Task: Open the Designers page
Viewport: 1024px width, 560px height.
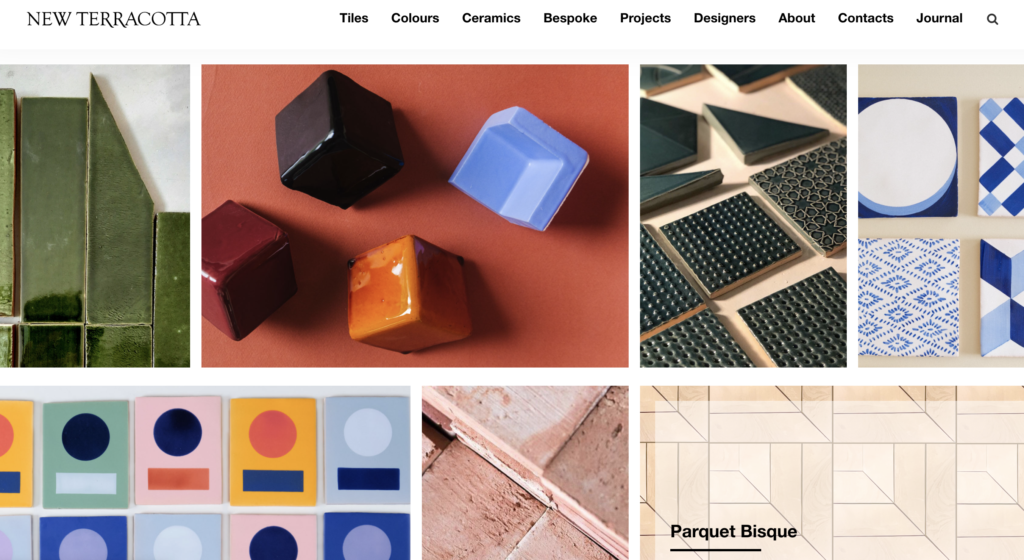Action: coord(724,18)
